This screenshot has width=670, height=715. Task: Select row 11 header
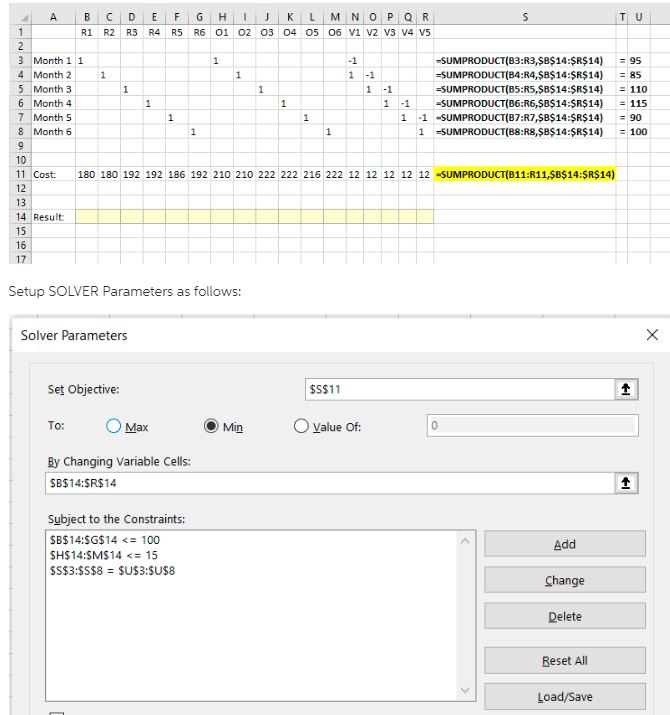[20, 174]
